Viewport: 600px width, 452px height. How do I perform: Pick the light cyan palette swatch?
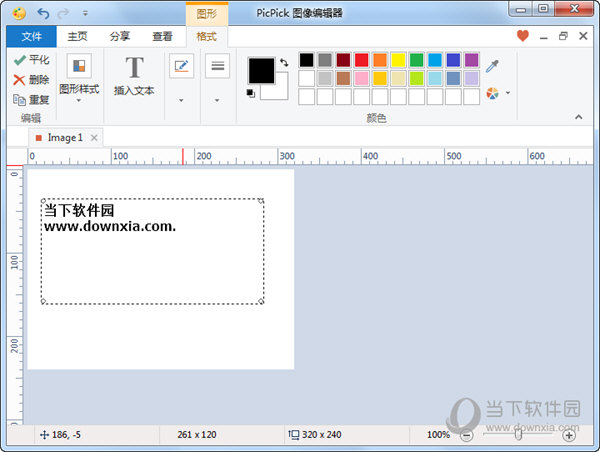pos(435,78)
